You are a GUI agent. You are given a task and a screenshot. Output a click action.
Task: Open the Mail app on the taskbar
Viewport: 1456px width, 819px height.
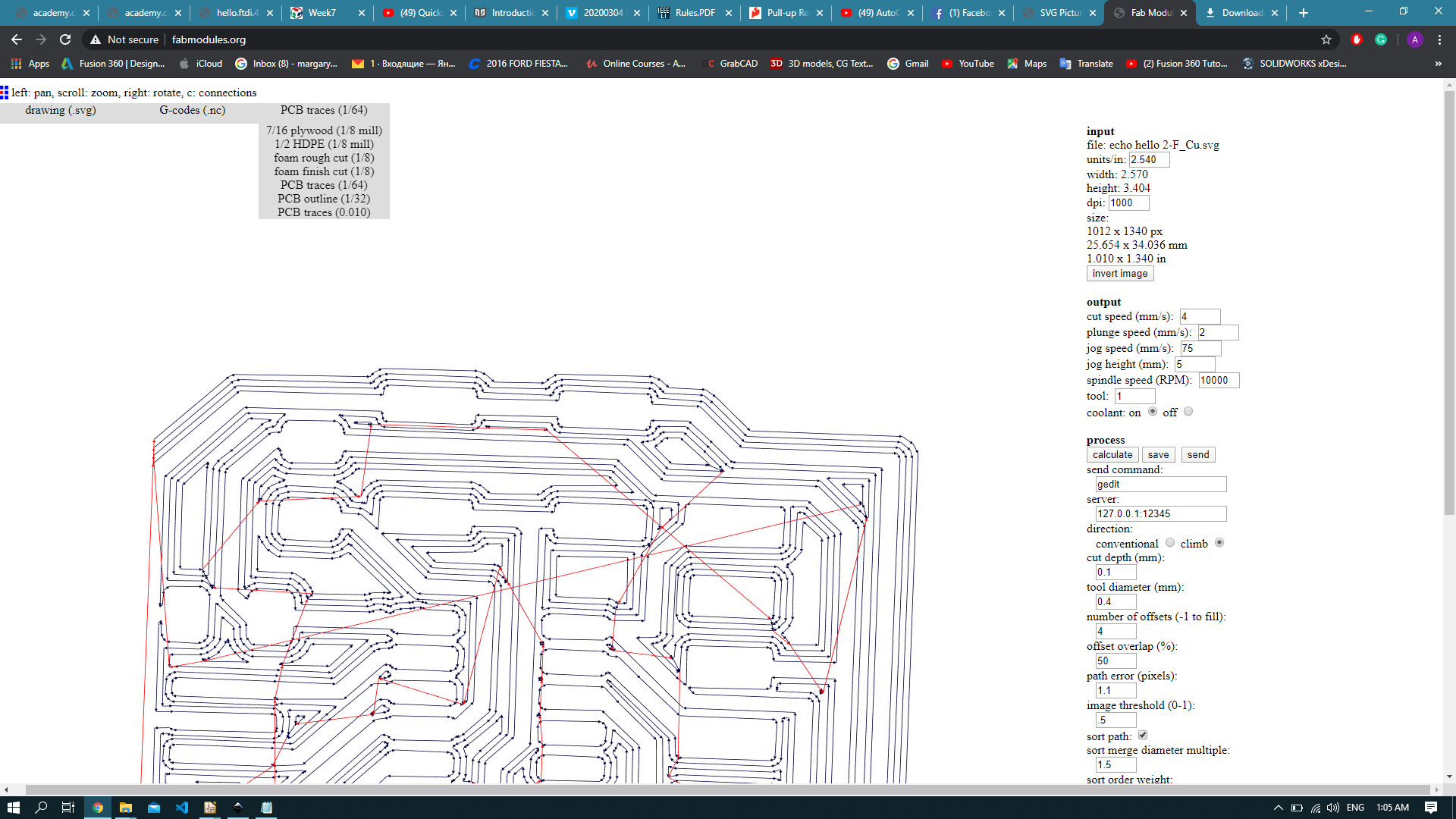coord(154,808)
